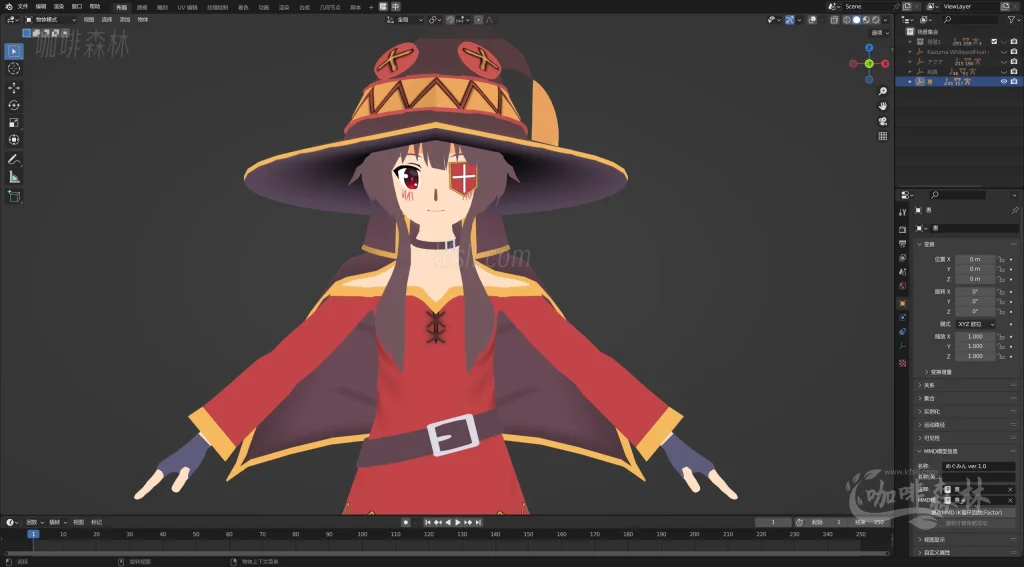Hide the アクア object in outliner

(1004, 61)
